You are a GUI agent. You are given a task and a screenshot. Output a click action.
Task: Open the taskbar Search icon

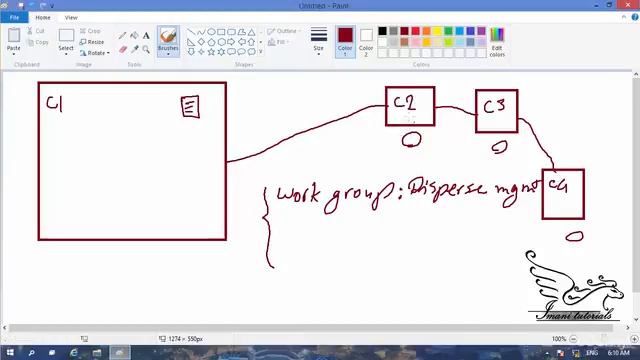coord(31,352)
